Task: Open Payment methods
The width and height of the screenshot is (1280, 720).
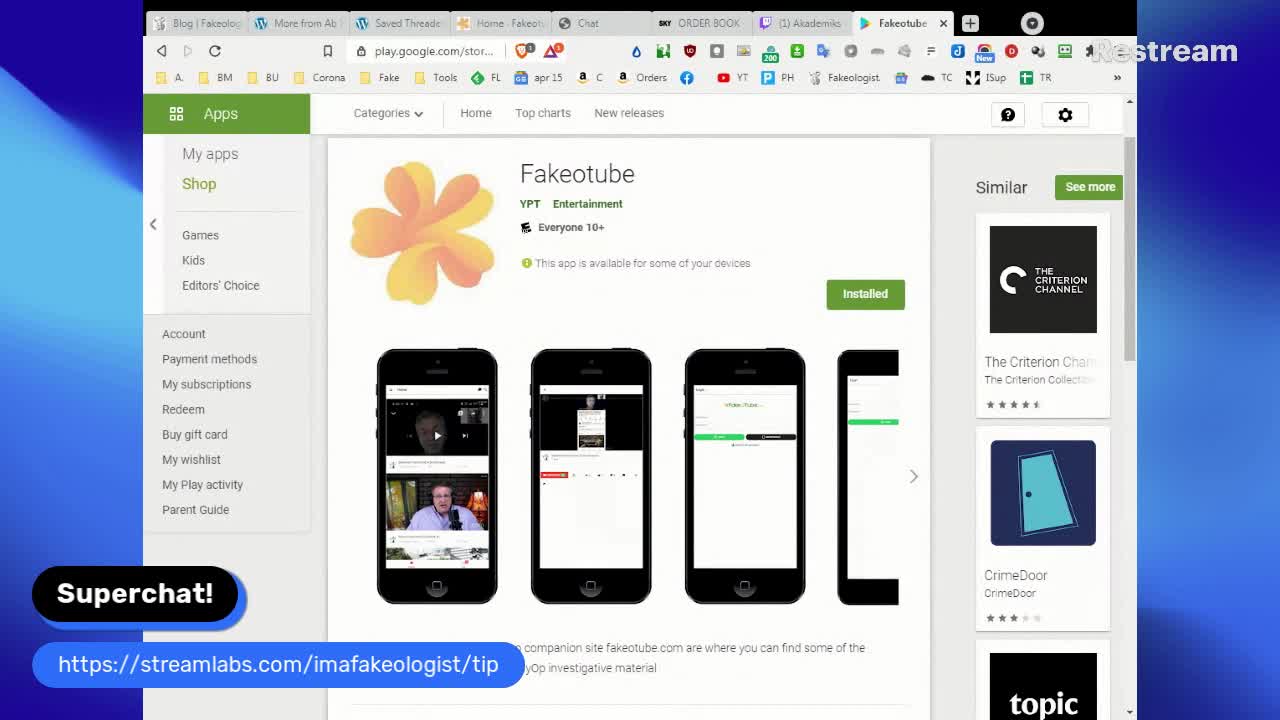Action: 209,359
